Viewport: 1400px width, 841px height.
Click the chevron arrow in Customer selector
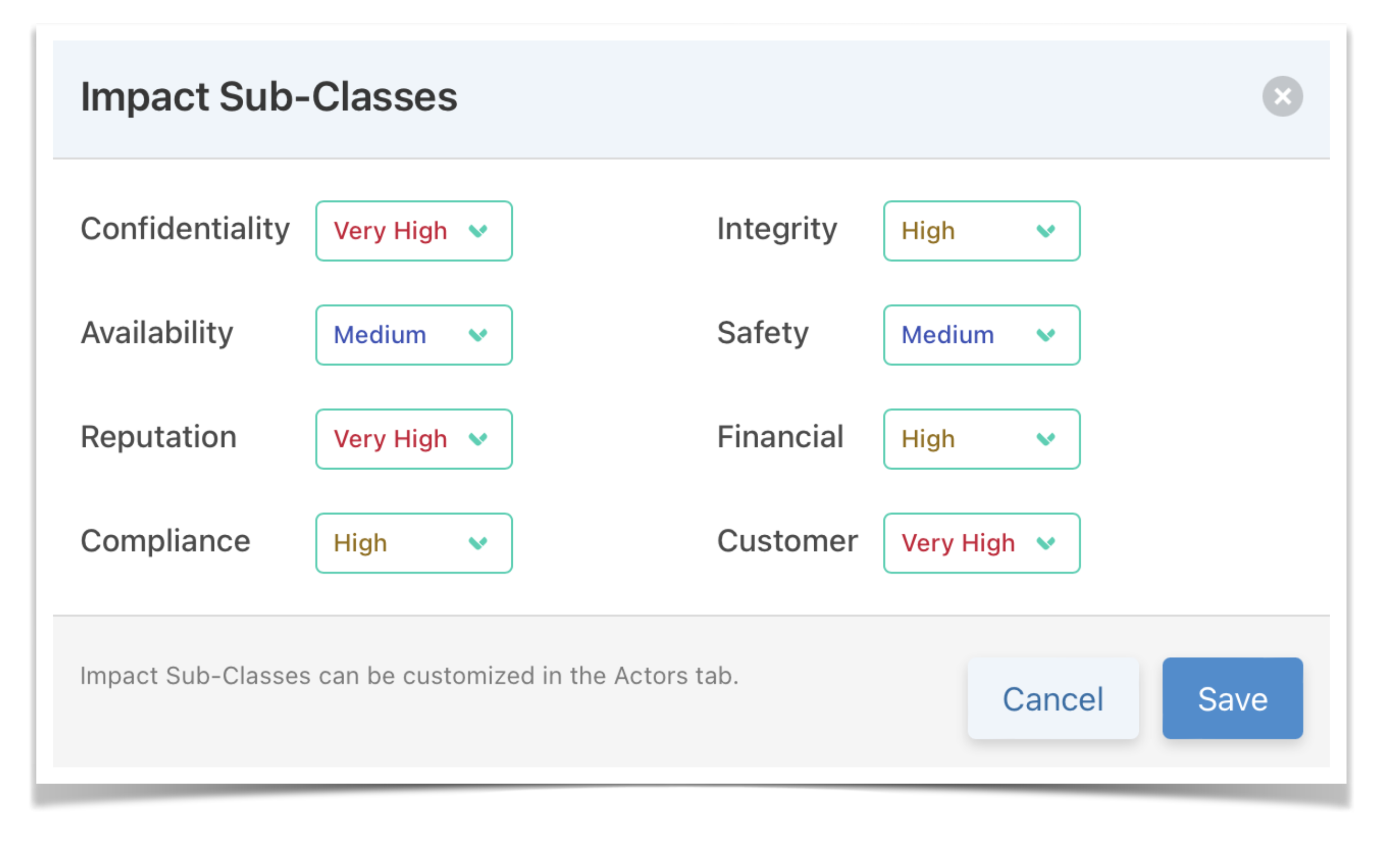pos(1045,543)
